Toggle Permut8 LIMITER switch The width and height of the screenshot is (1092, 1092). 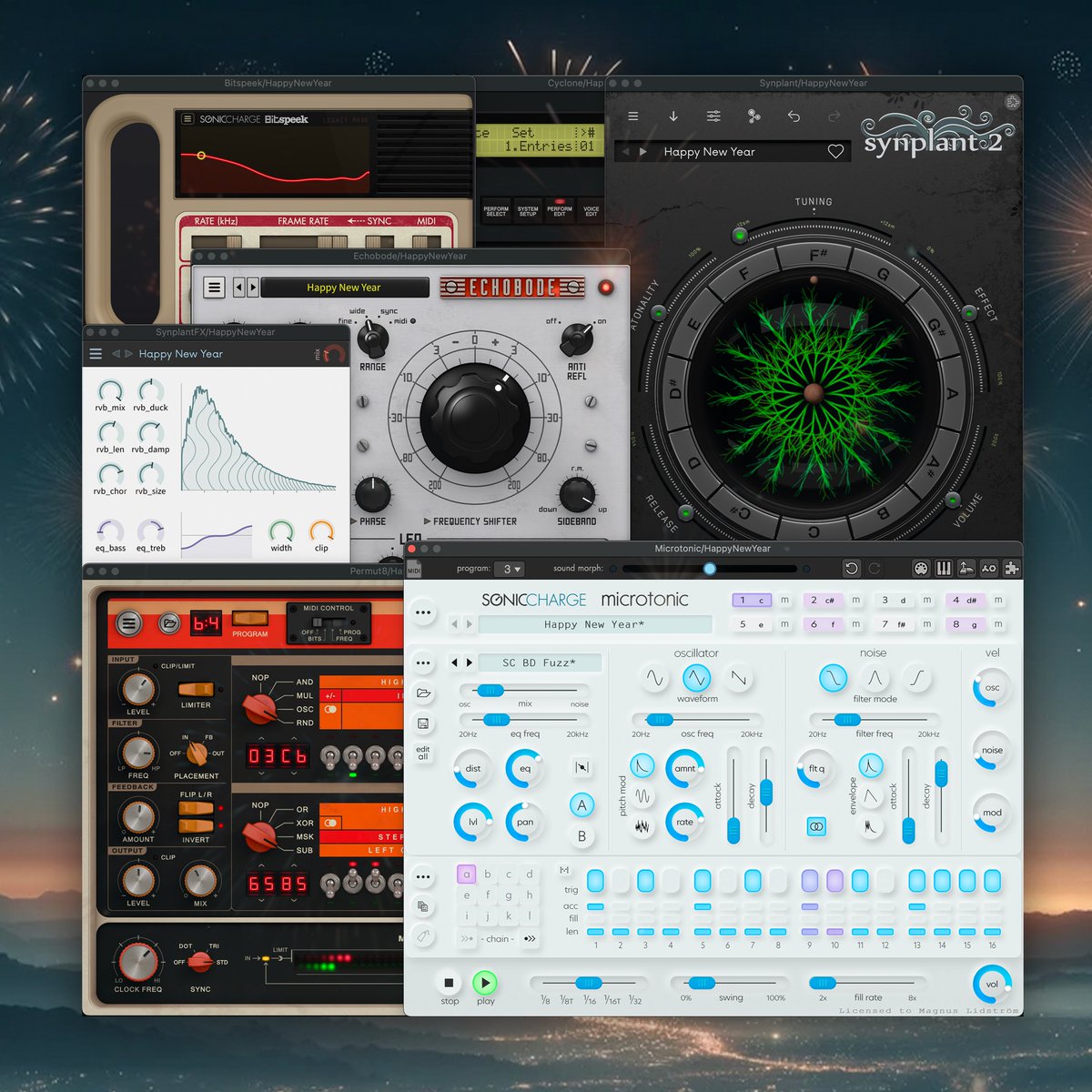[x=195, y=690]
